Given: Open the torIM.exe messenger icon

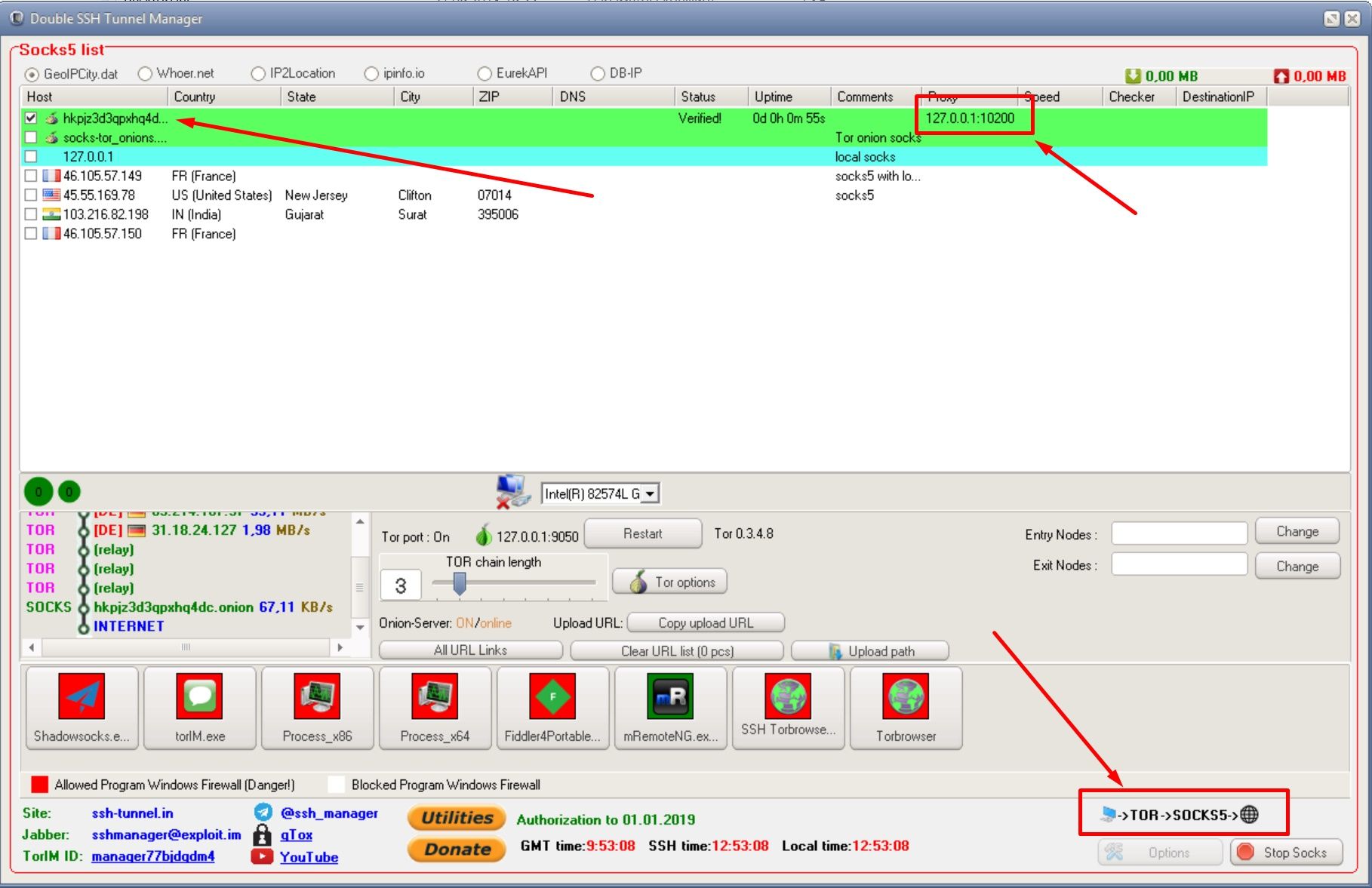Looking at the screenshot, I should tap(200, 708).
